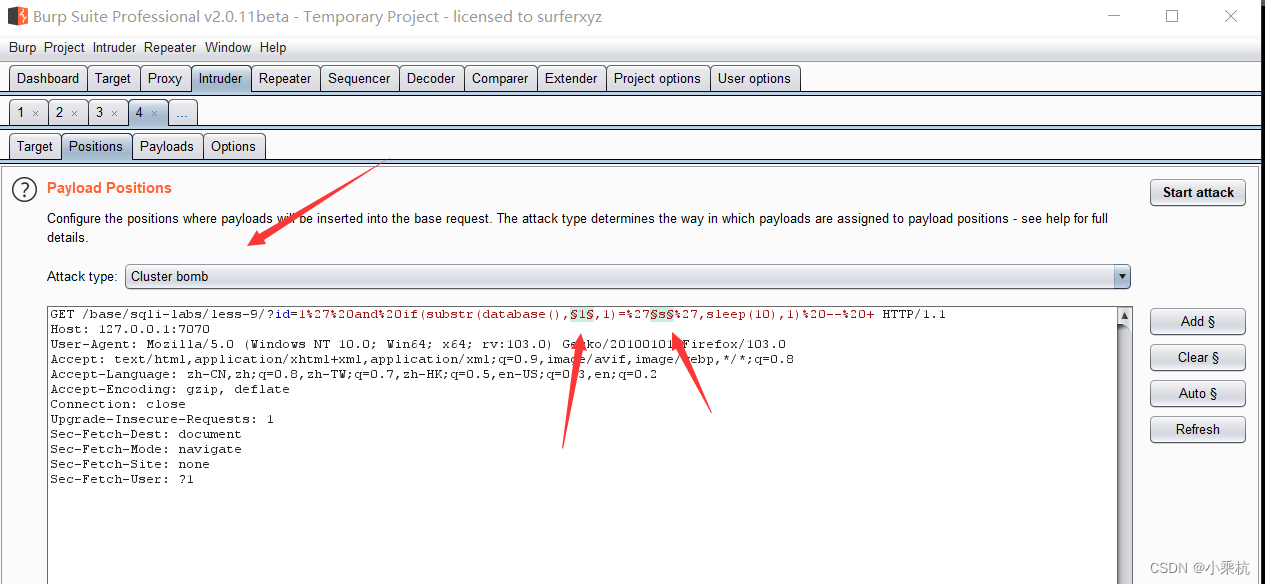Click the Start attack button
The image size is (1265, 584).
pos(1198,193)
